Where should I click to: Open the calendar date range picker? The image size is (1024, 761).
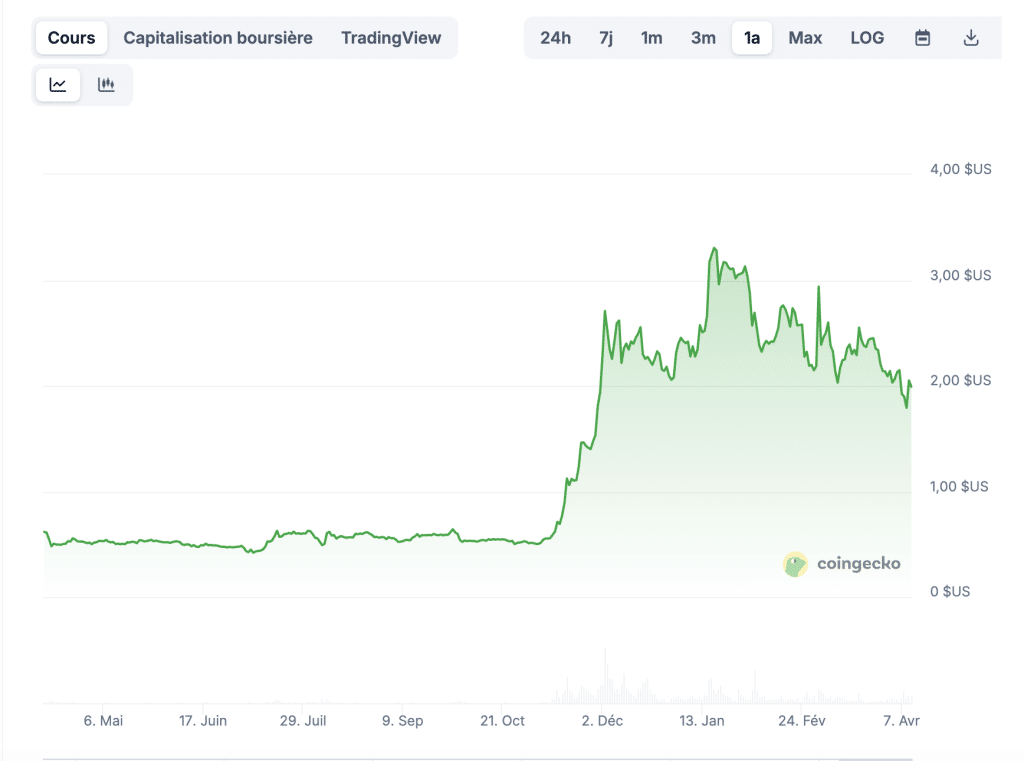pos(922,38)
